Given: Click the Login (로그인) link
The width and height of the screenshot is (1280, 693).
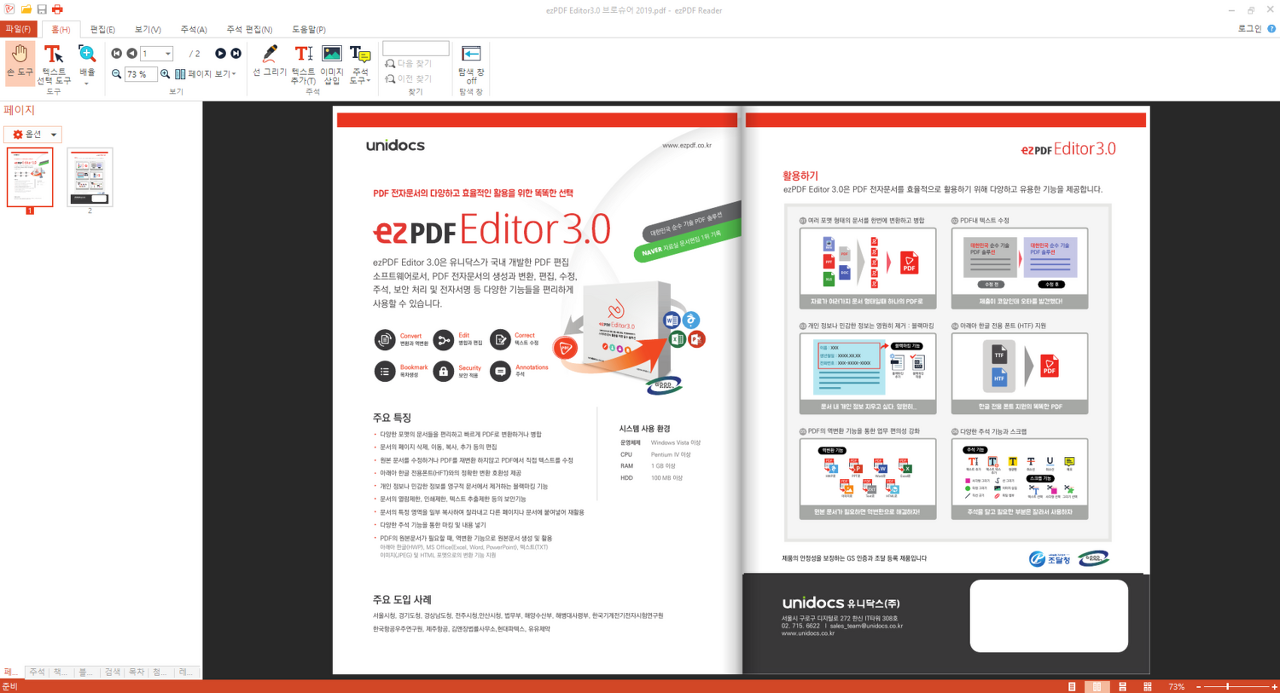Looking at the screenshot, I should click(x=1250, y=29).
